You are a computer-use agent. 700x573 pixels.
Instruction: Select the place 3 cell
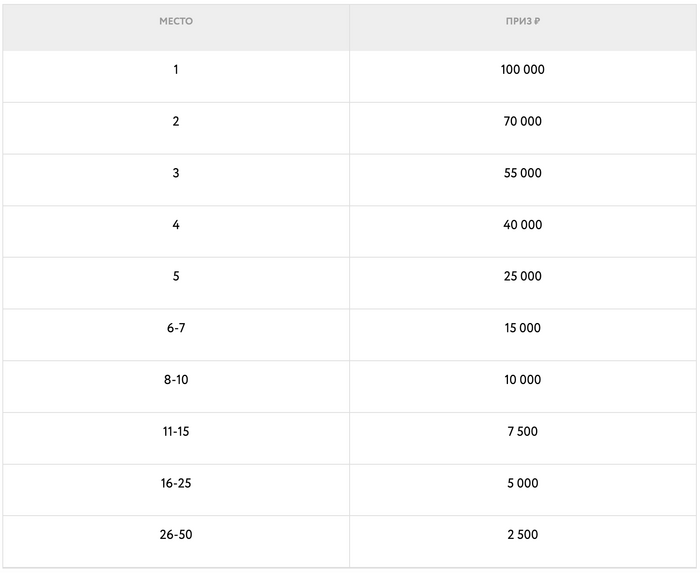pos(176,173)
